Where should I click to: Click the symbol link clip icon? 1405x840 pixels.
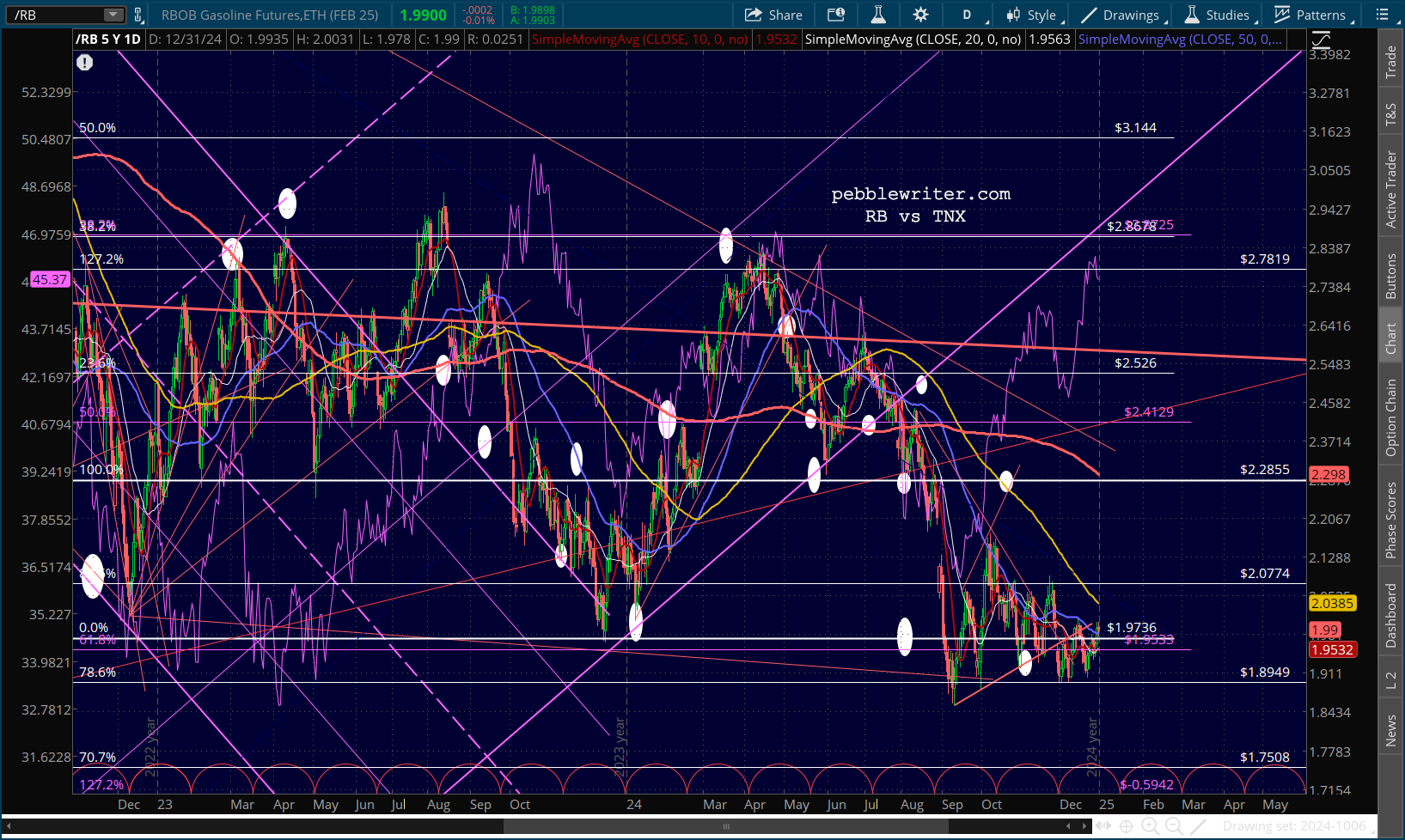point(138,15)
